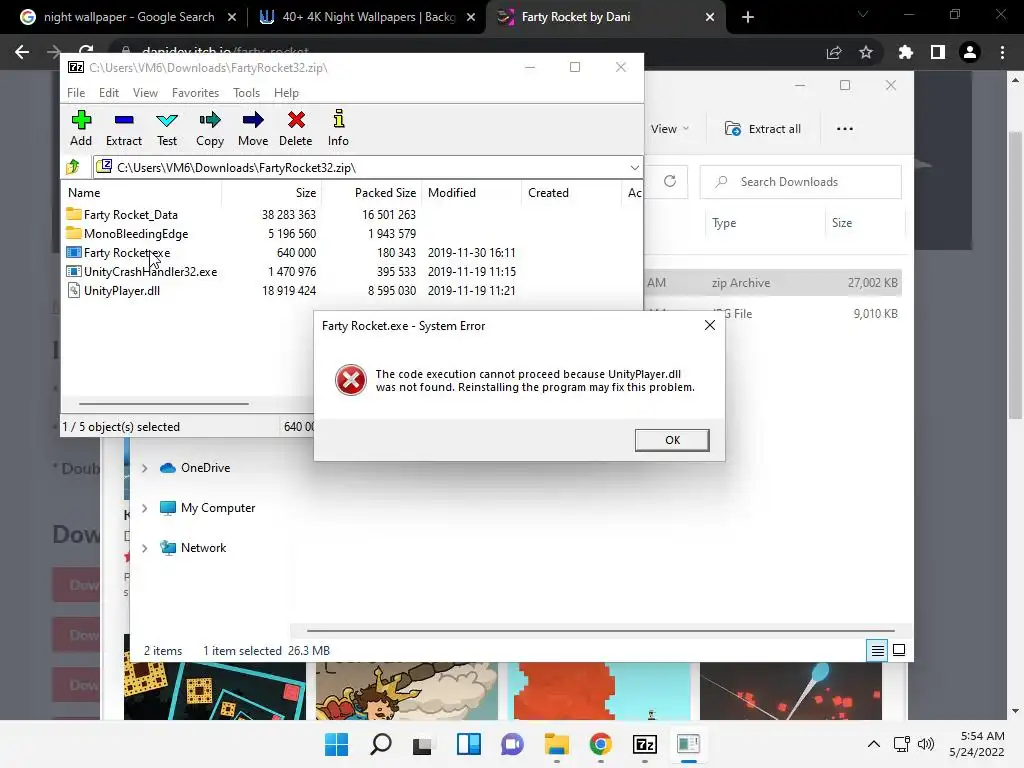Open the Chrome profile avatar
This screenshot has height=768, width=1024.
(x=970, y=52)
